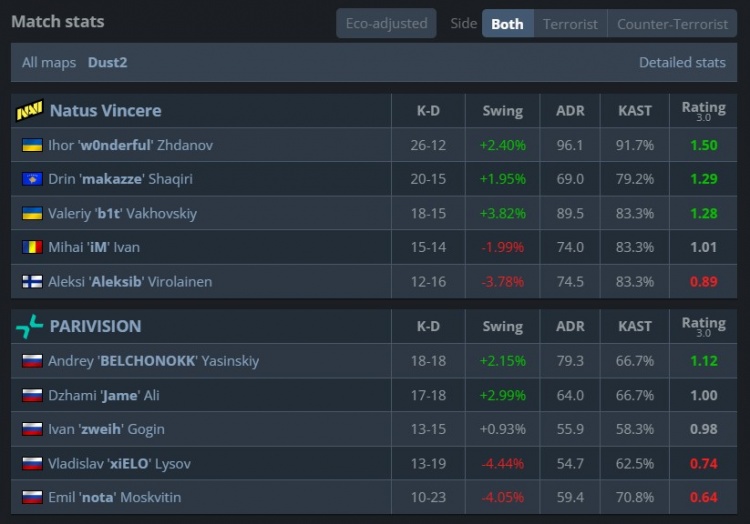Click the Romanian flag beside iM
Screen dimensions: 750x524
coord(32,247)
